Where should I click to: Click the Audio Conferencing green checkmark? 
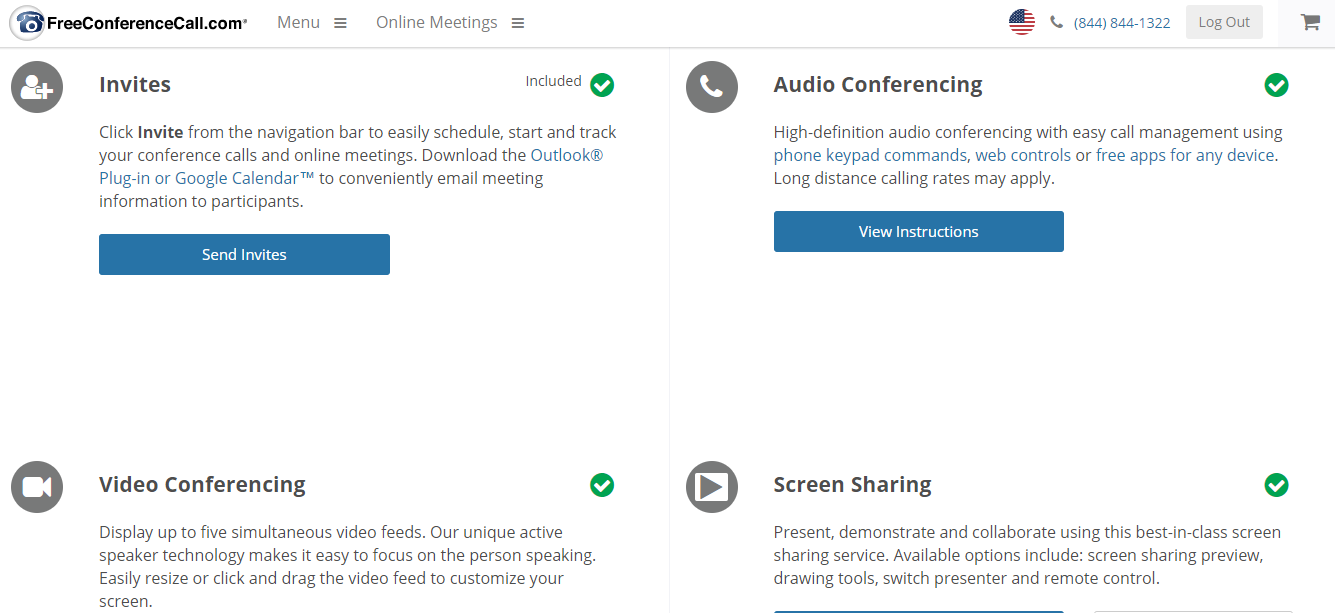(1276, 85)
